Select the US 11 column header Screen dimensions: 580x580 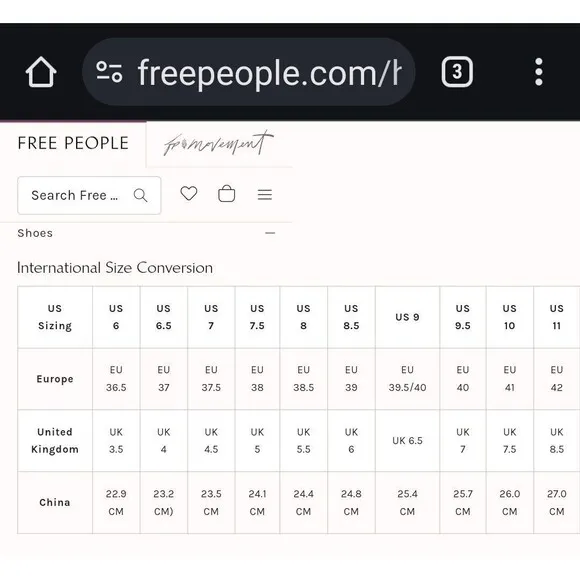[557, 317]
